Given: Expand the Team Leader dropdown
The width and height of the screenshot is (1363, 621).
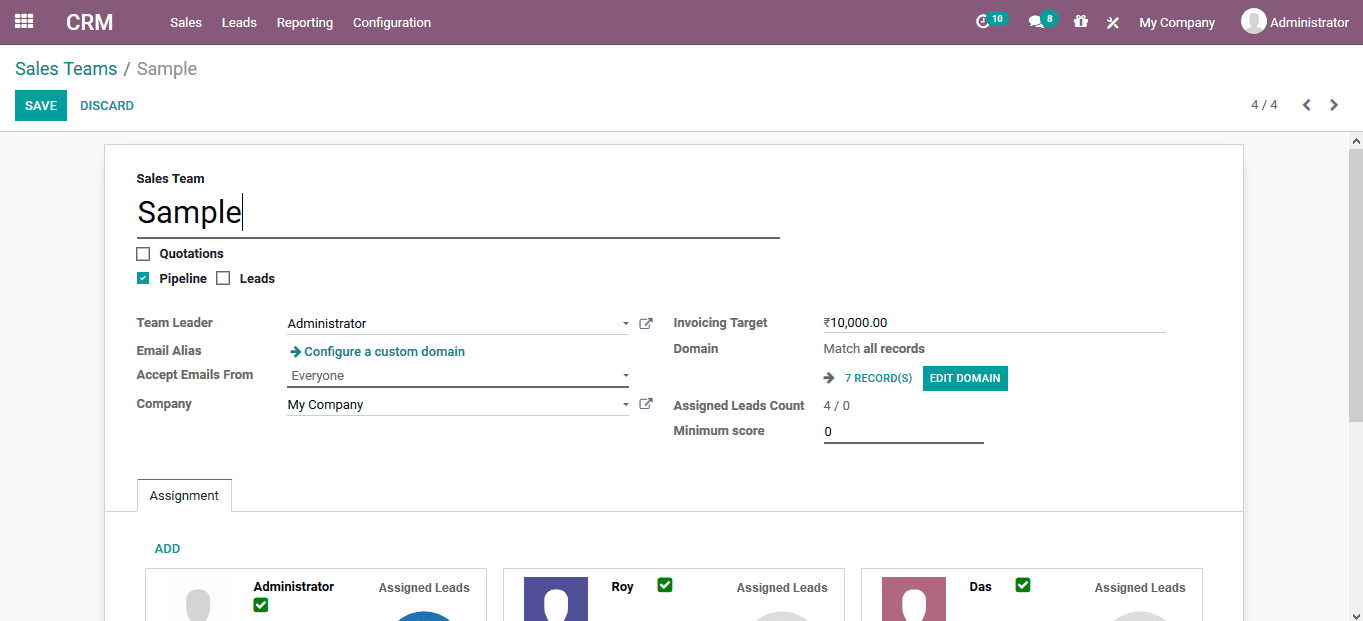Looking at the screenshot, I should [626, 323].
